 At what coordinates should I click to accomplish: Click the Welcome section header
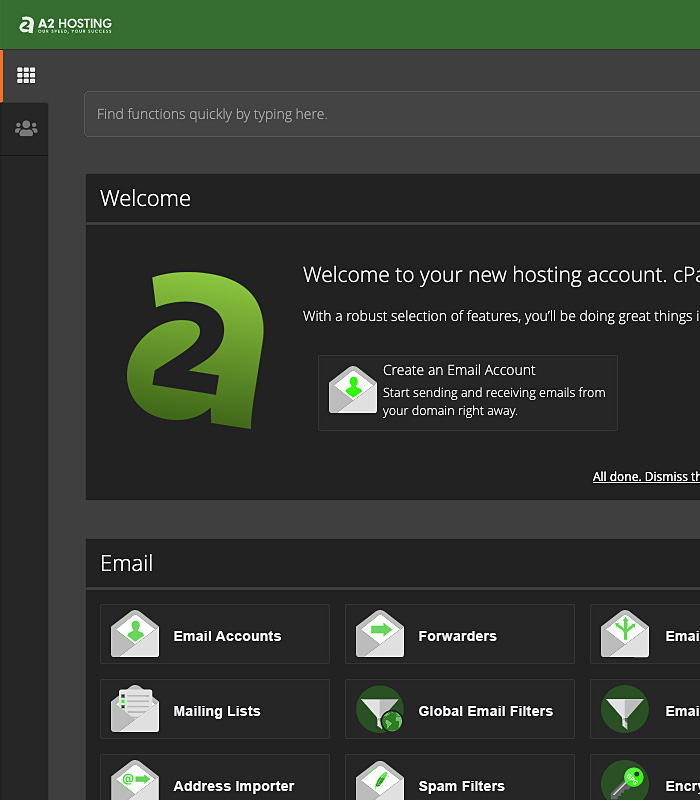tap(145, 198)
